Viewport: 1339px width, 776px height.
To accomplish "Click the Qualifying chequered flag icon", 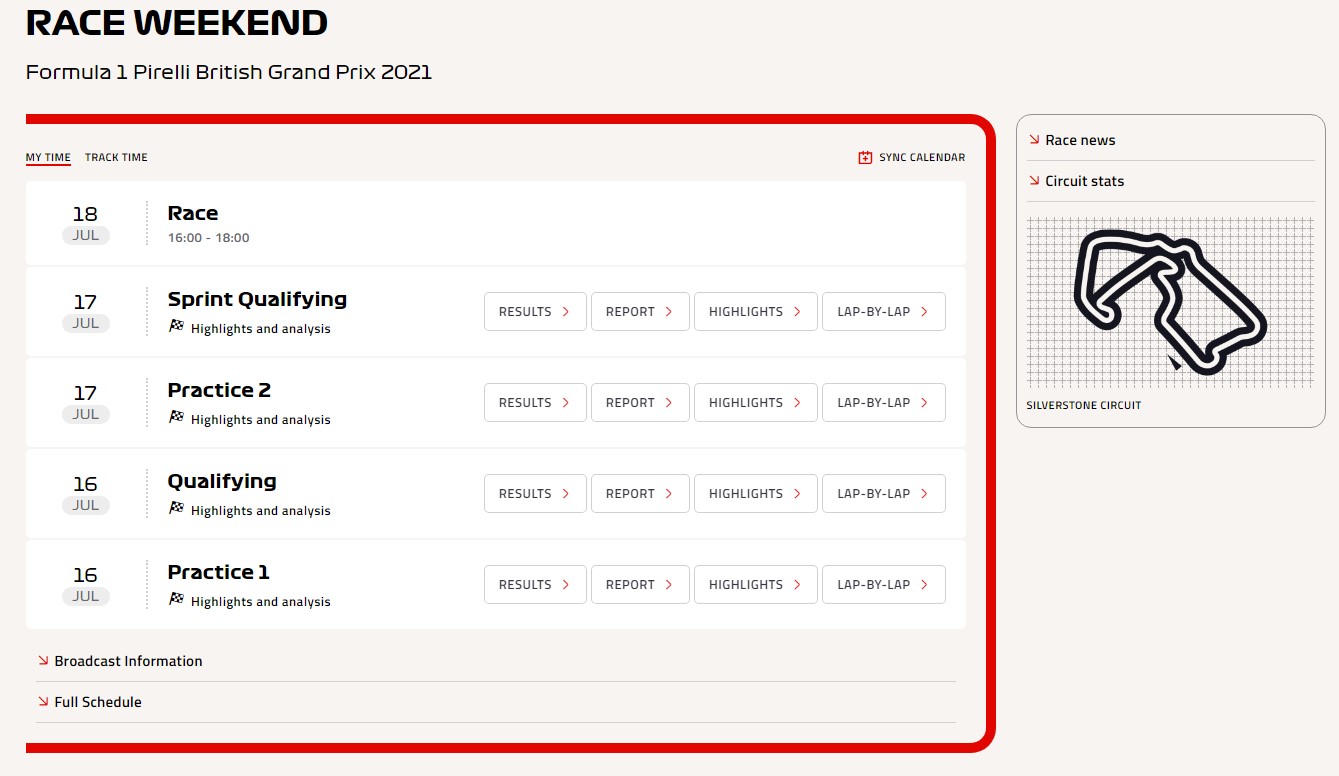I will point(177,508).
